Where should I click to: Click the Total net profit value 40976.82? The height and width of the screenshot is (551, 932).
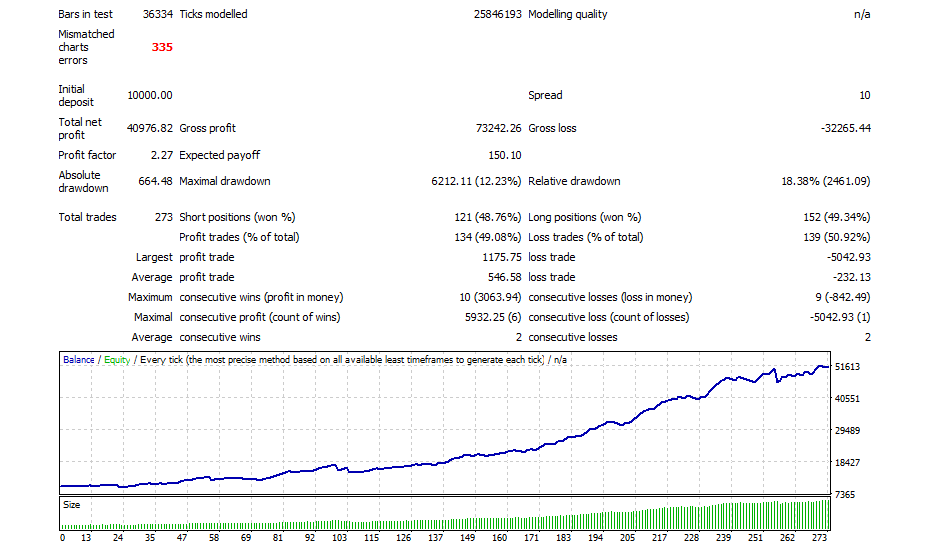pos(150,128)
